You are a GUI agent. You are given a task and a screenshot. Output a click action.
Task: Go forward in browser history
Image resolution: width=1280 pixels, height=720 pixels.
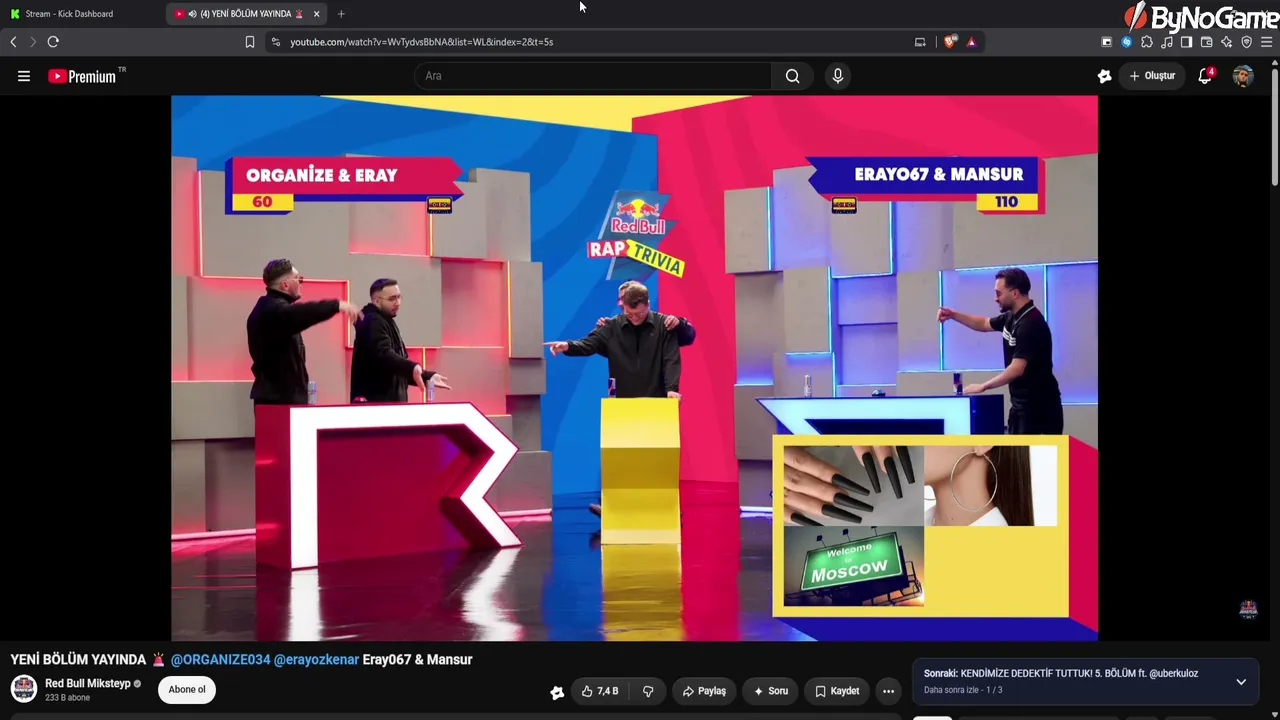32,42
